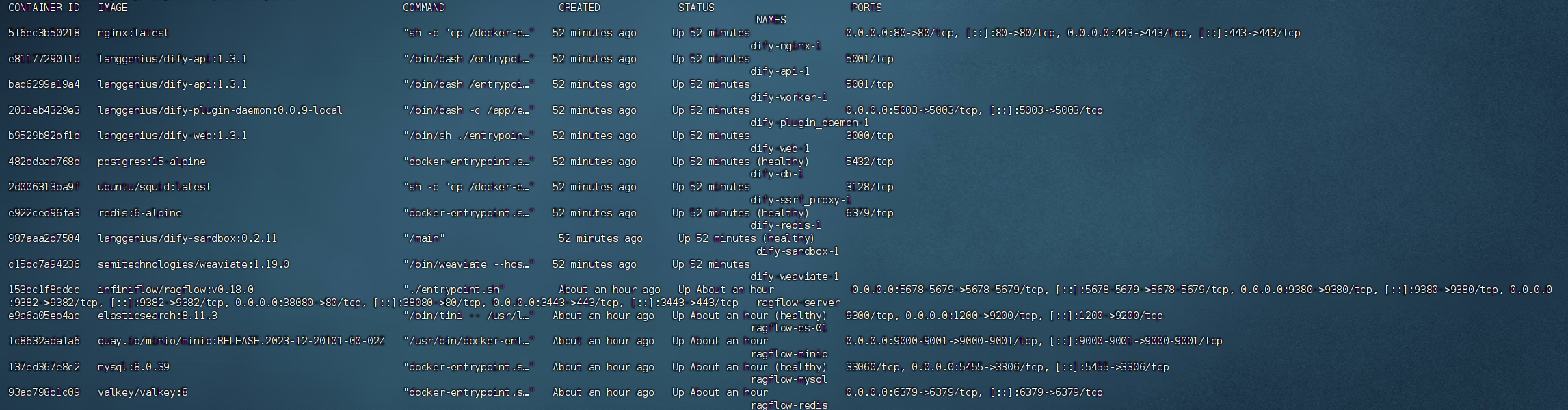Screen dimensions: 1568x410
Task: Click the postgres:15-alpine image name
Action: 152,162
